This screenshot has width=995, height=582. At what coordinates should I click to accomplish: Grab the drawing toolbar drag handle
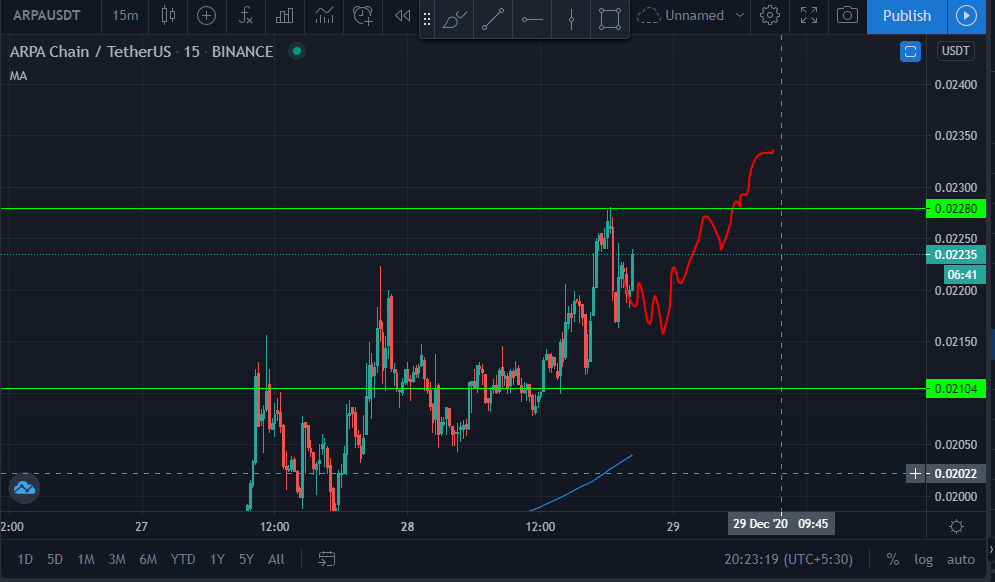point(427,19)
